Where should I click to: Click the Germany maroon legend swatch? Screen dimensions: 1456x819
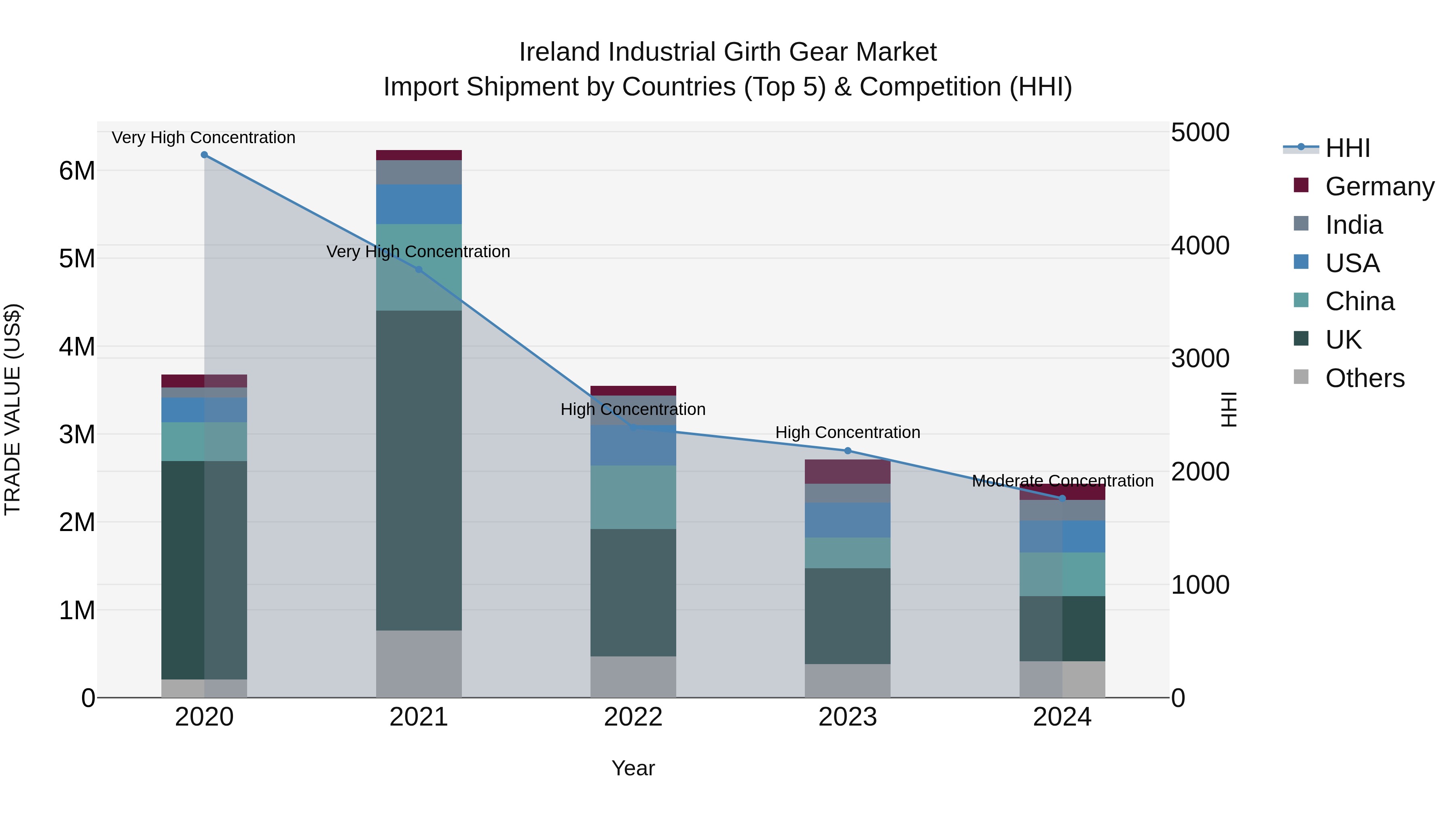coord(1301,185)
